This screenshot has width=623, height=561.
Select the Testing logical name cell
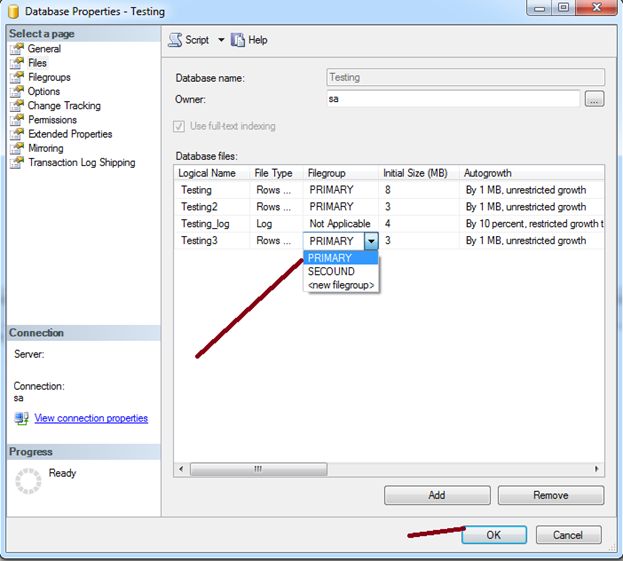tap(212, 190)
